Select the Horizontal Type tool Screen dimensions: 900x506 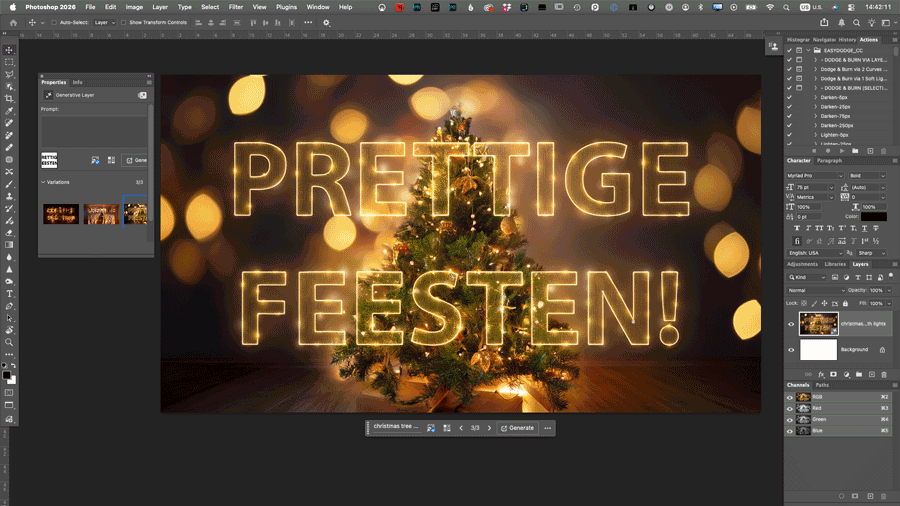pyautogui.click(x=9, y=294)
